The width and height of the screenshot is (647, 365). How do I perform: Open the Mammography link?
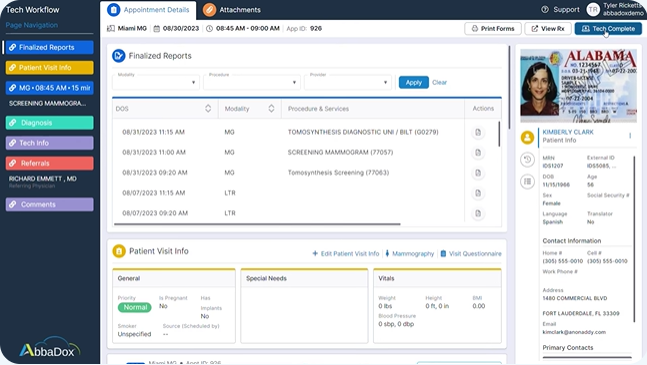409,254
